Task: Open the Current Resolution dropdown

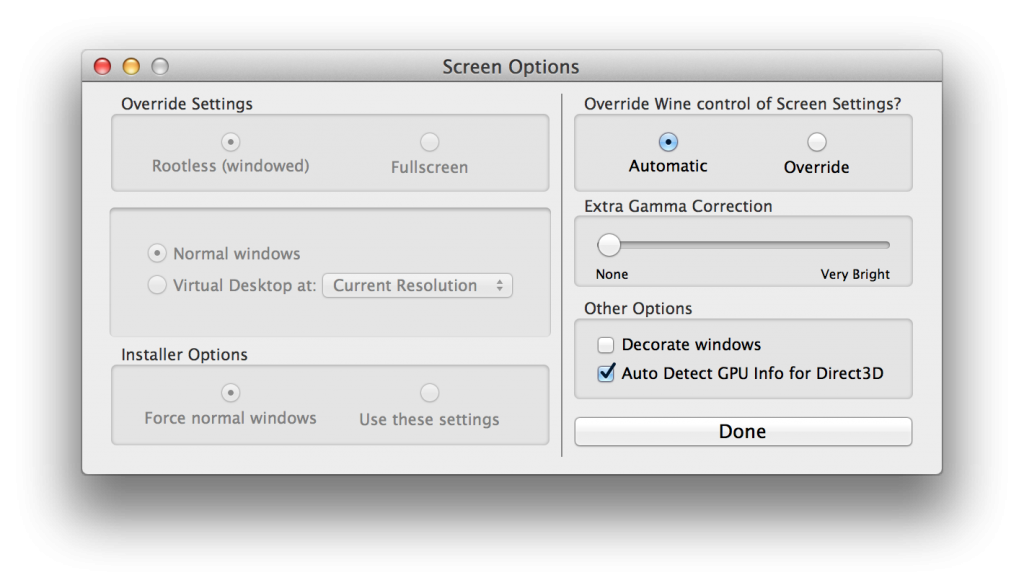Action: pyautogui.click(x=417, y=286)
